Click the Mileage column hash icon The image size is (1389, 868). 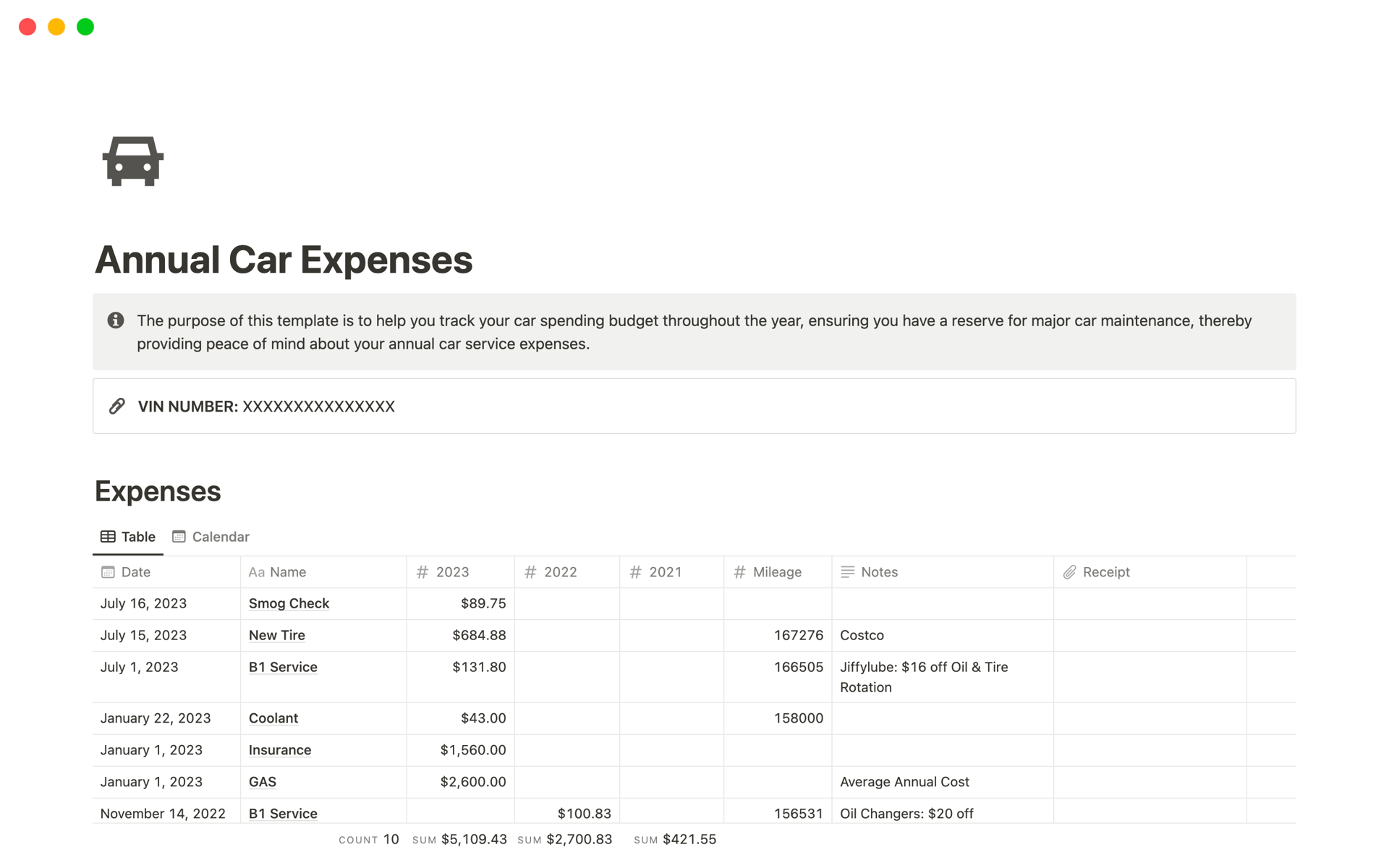[739, 572]
